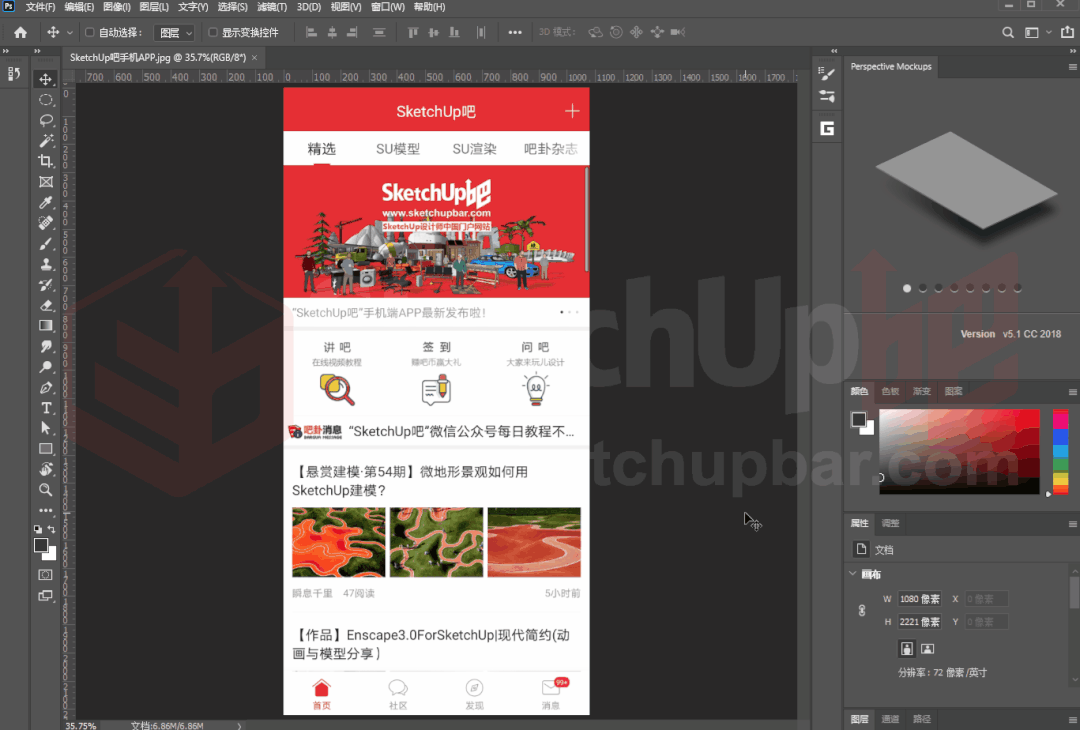1080x730 pixels.
Task: Select the Lasso tool
Action: pos(45,121)
